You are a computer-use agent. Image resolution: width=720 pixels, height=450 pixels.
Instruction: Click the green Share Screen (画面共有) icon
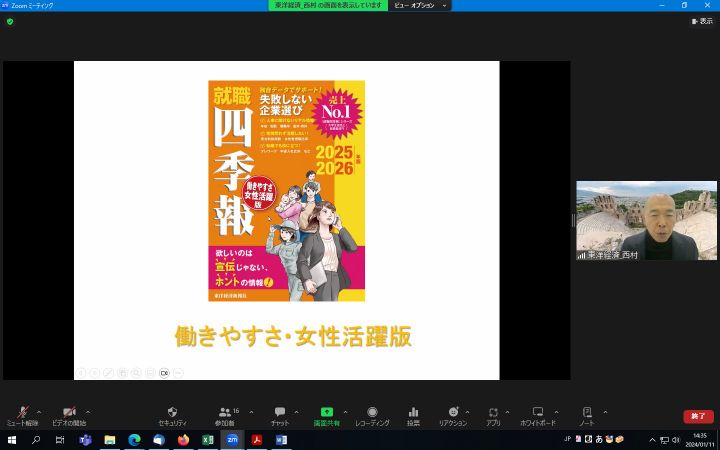point(326,414)
